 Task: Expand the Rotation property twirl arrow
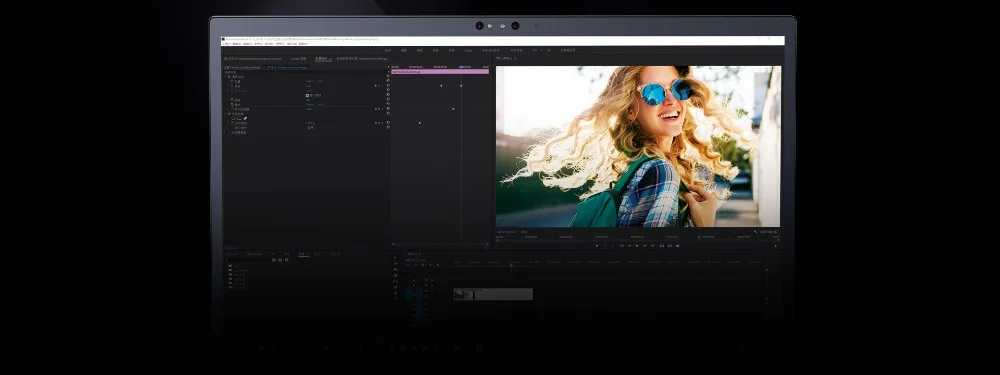pos(228,100)
